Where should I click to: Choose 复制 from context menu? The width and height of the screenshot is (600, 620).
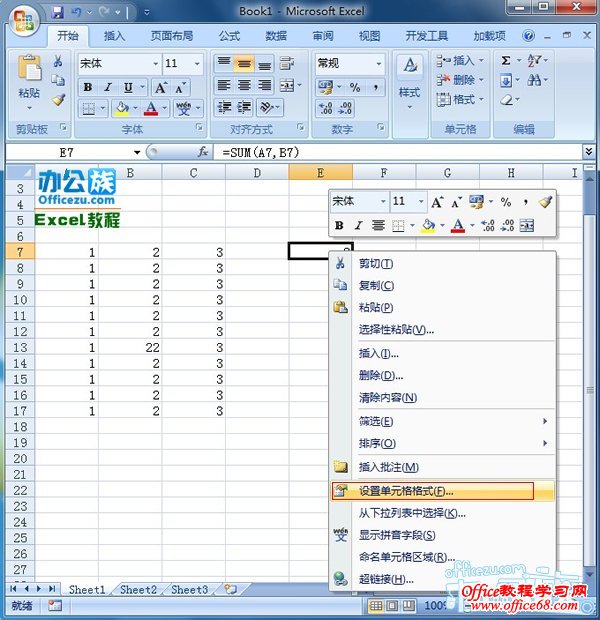tap(442, 285)
